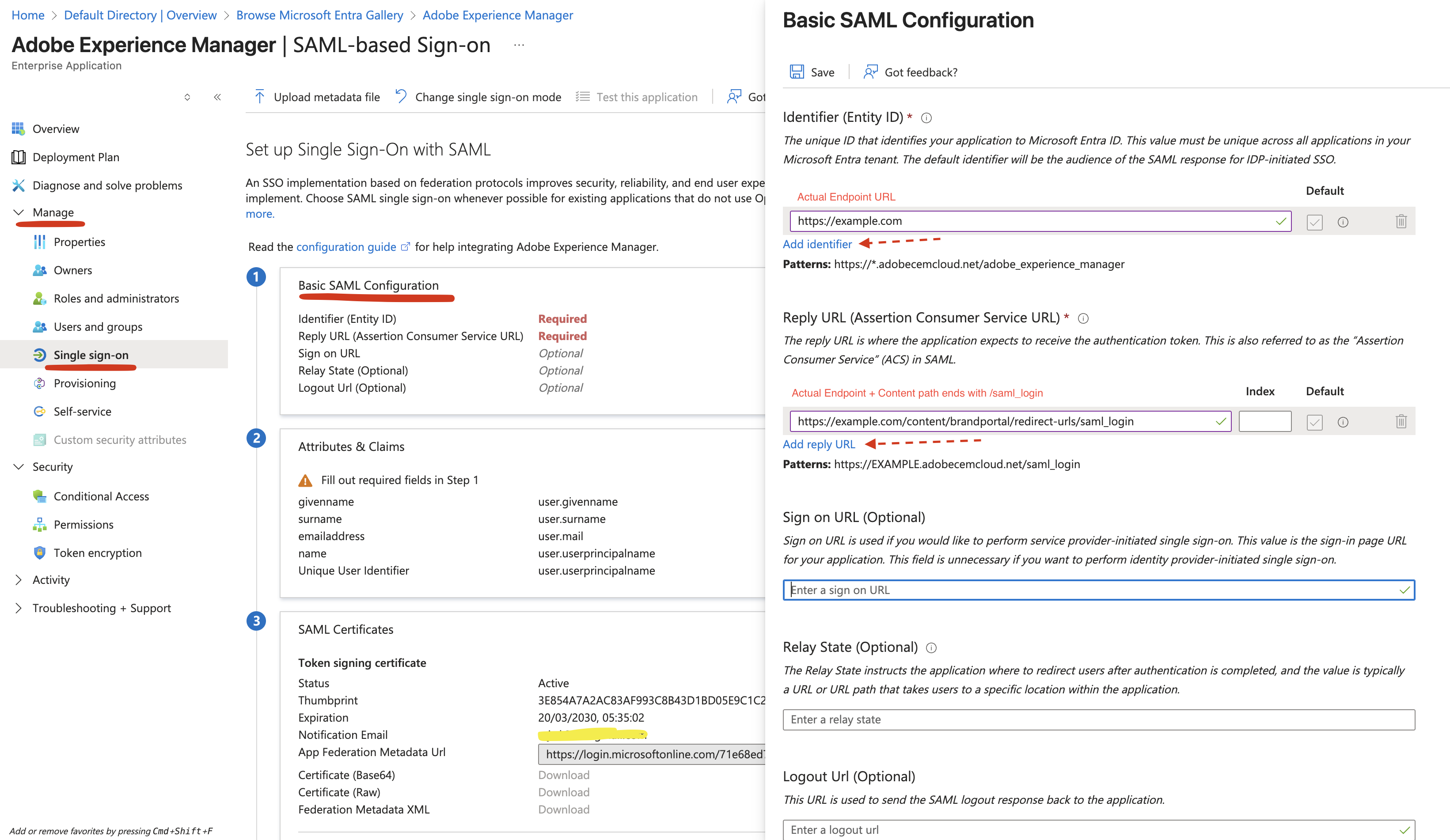Click the Default Directory | Overview breadcrumb
The image size is (1450, 840).
pyautogui.click(x=140, y=15)
